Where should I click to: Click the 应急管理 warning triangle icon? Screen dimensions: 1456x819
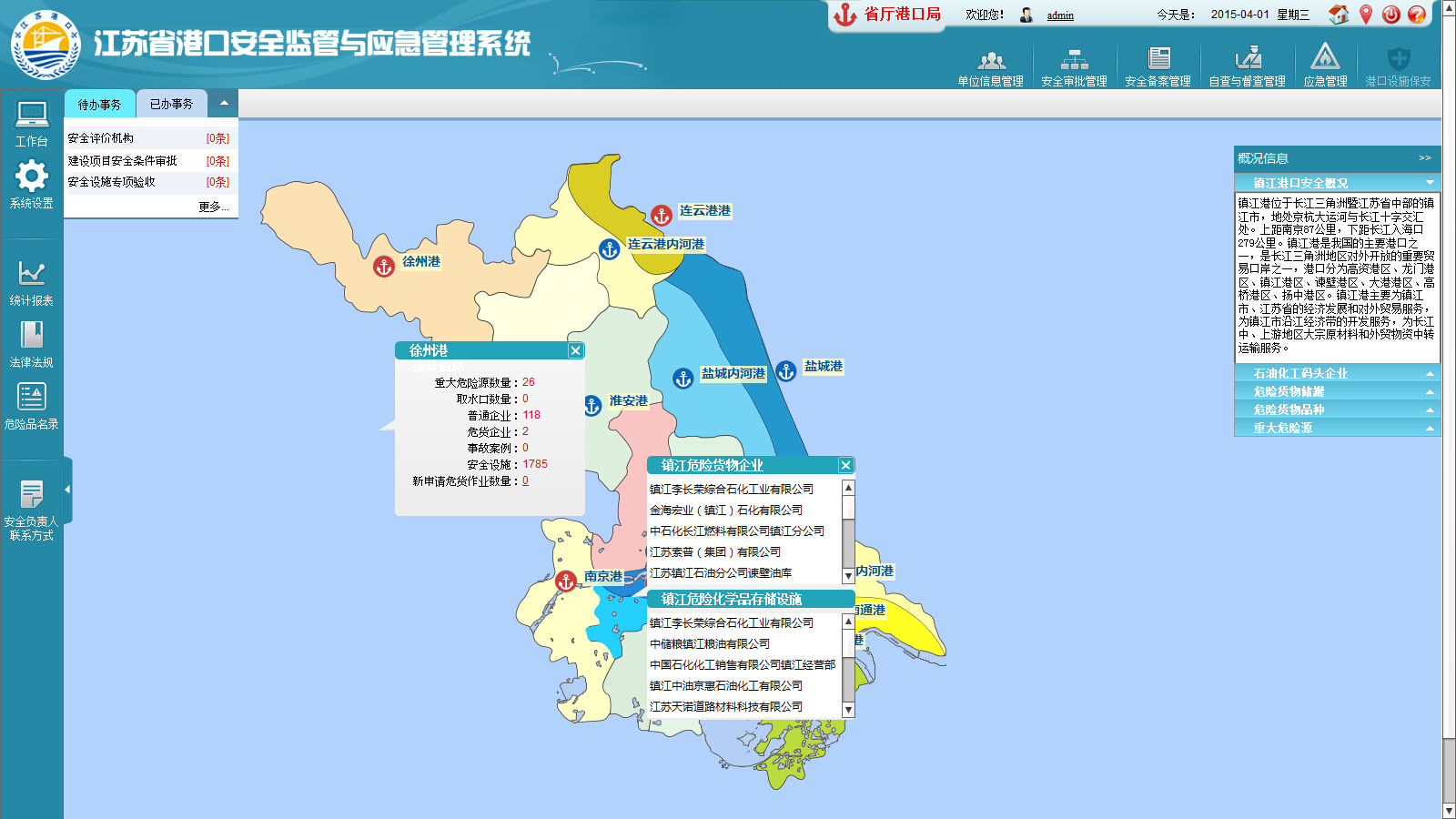1325,59
